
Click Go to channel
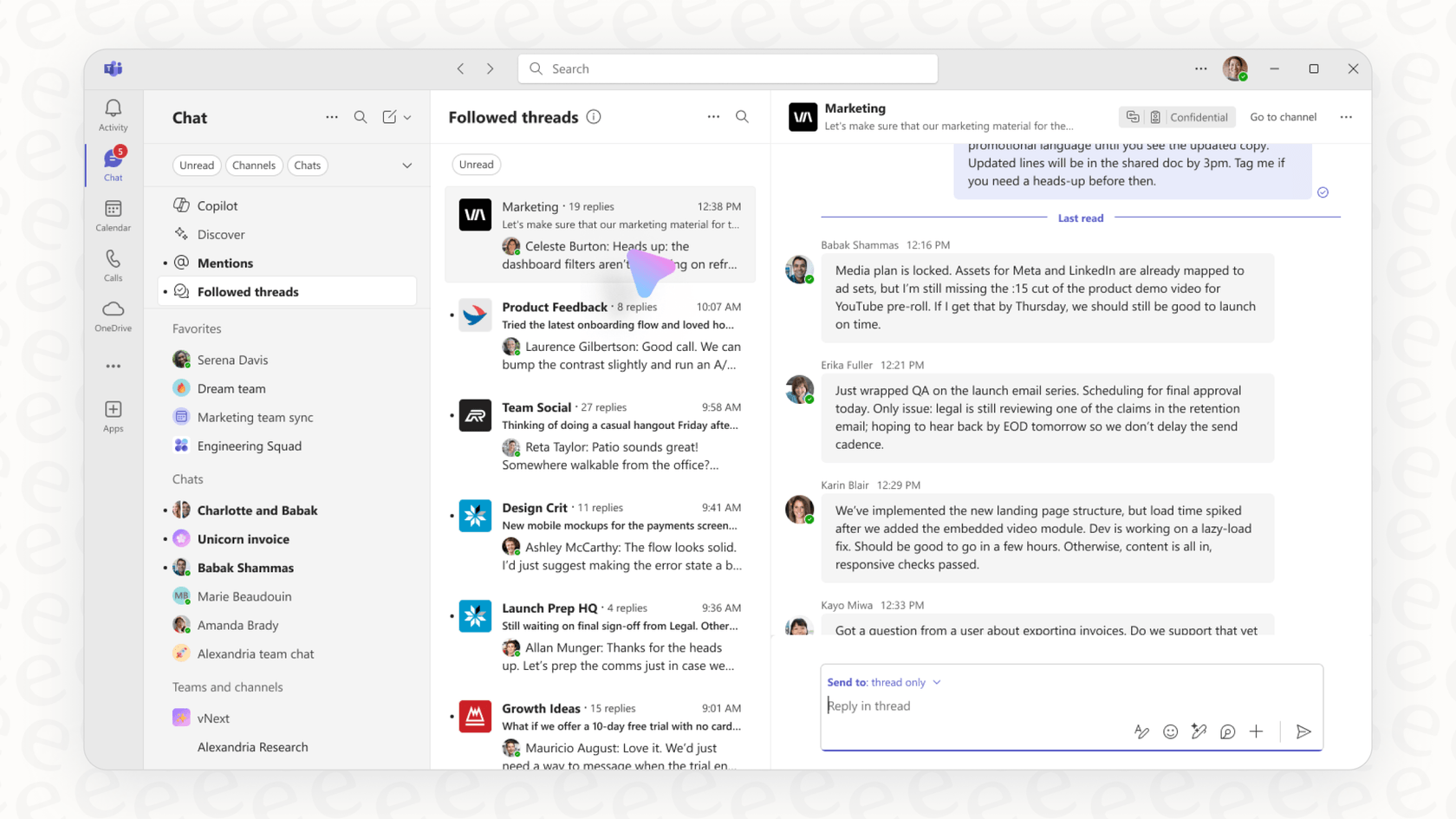point(1284,116)
